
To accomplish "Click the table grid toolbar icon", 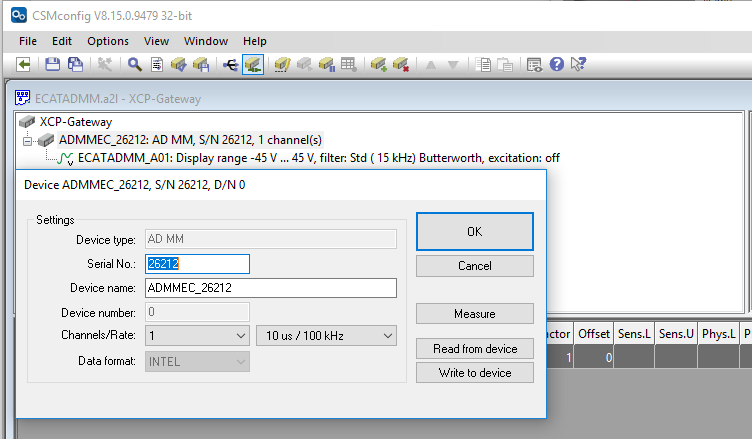I will (x=349, y=64).
